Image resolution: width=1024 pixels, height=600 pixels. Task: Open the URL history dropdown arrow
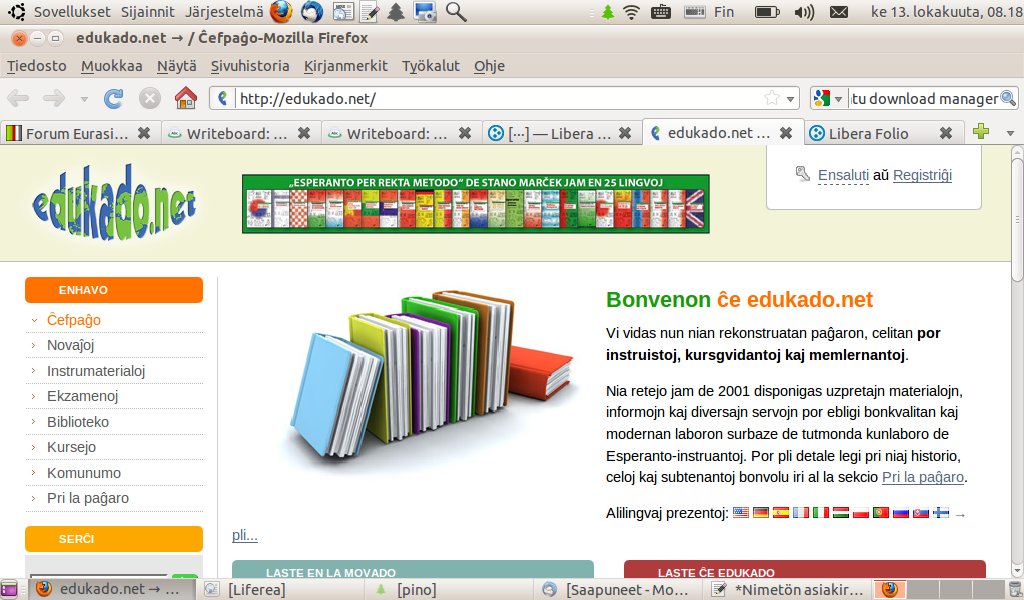[x=790, y=99]
